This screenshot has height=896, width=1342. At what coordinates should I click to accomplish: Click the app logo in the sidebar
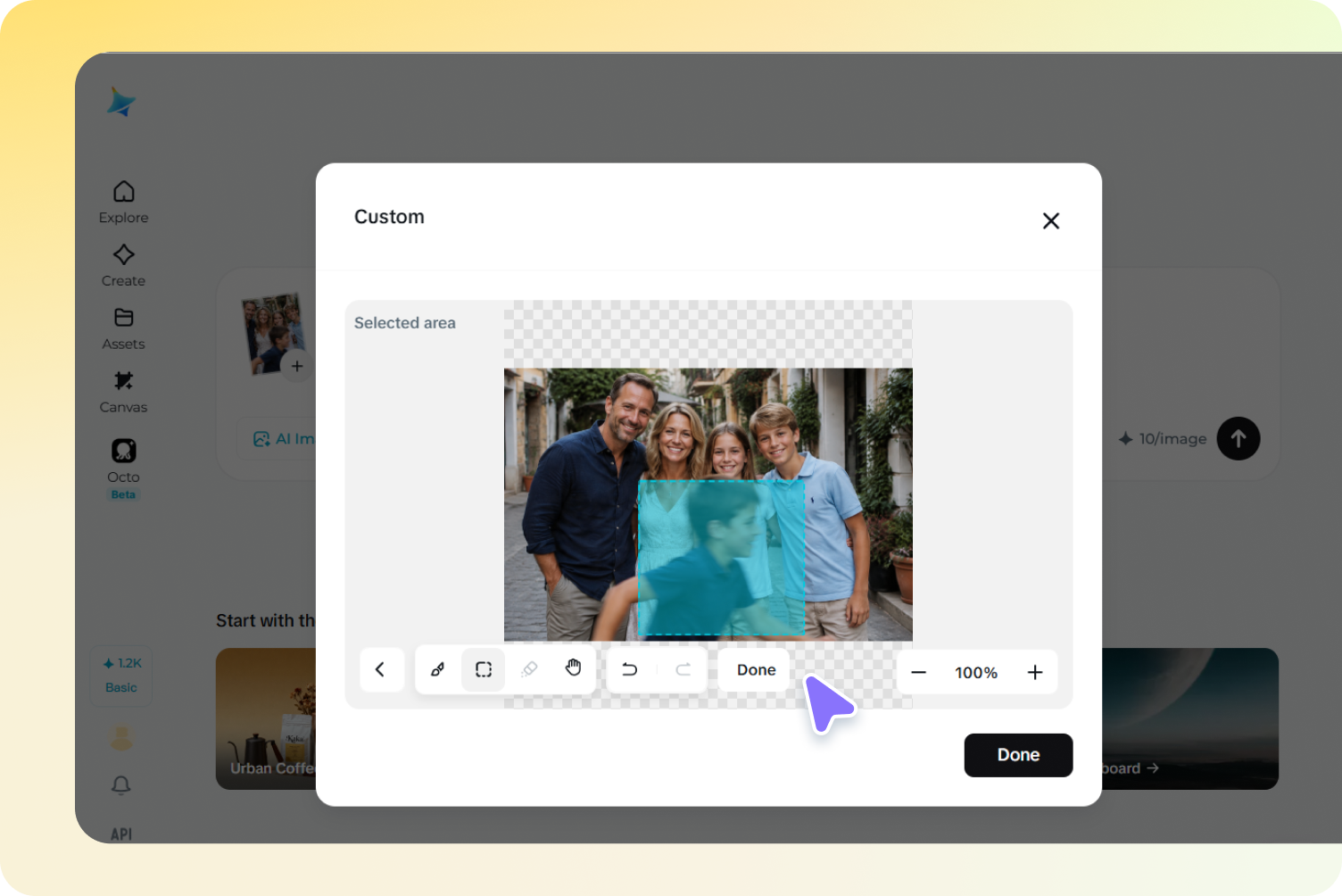tap(121, 103)
